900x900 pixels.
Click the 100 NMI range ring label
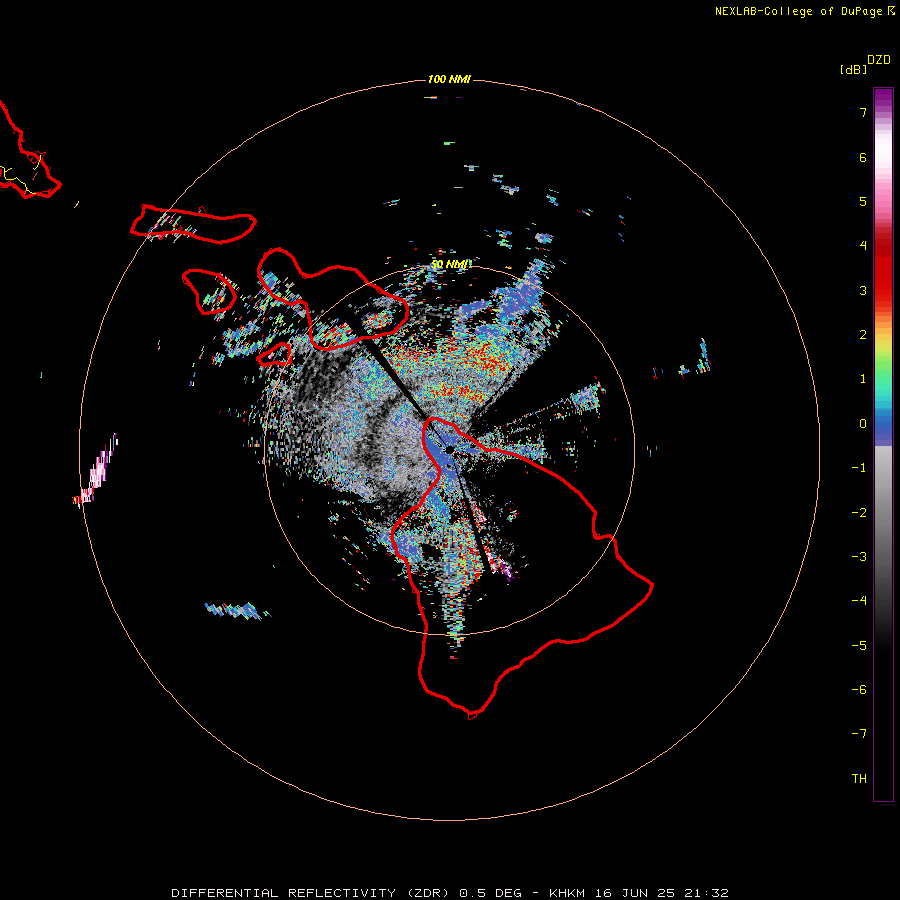(x=449, y=79)
